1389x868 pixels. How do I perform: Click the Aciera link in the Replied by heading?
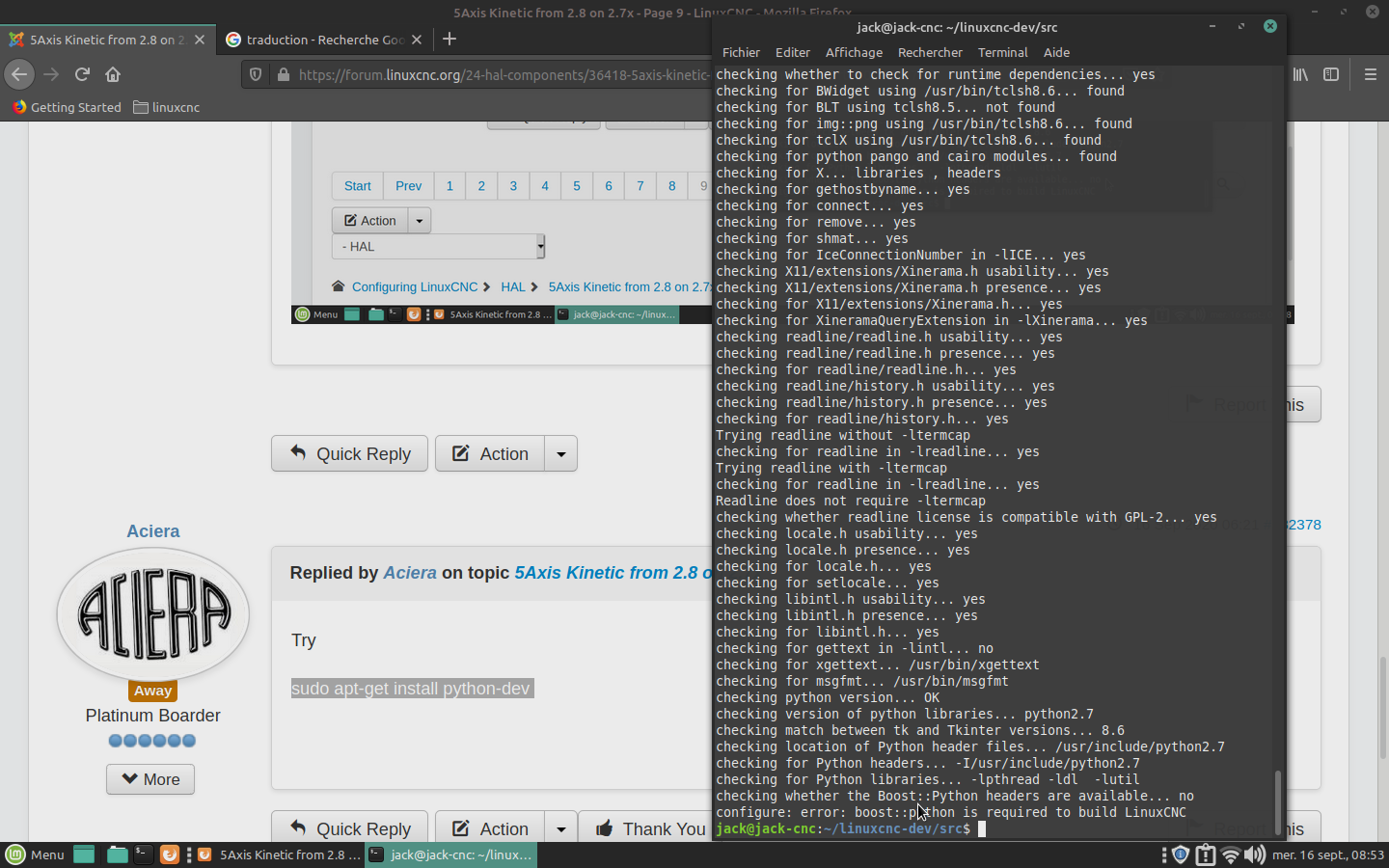[410, 573]
